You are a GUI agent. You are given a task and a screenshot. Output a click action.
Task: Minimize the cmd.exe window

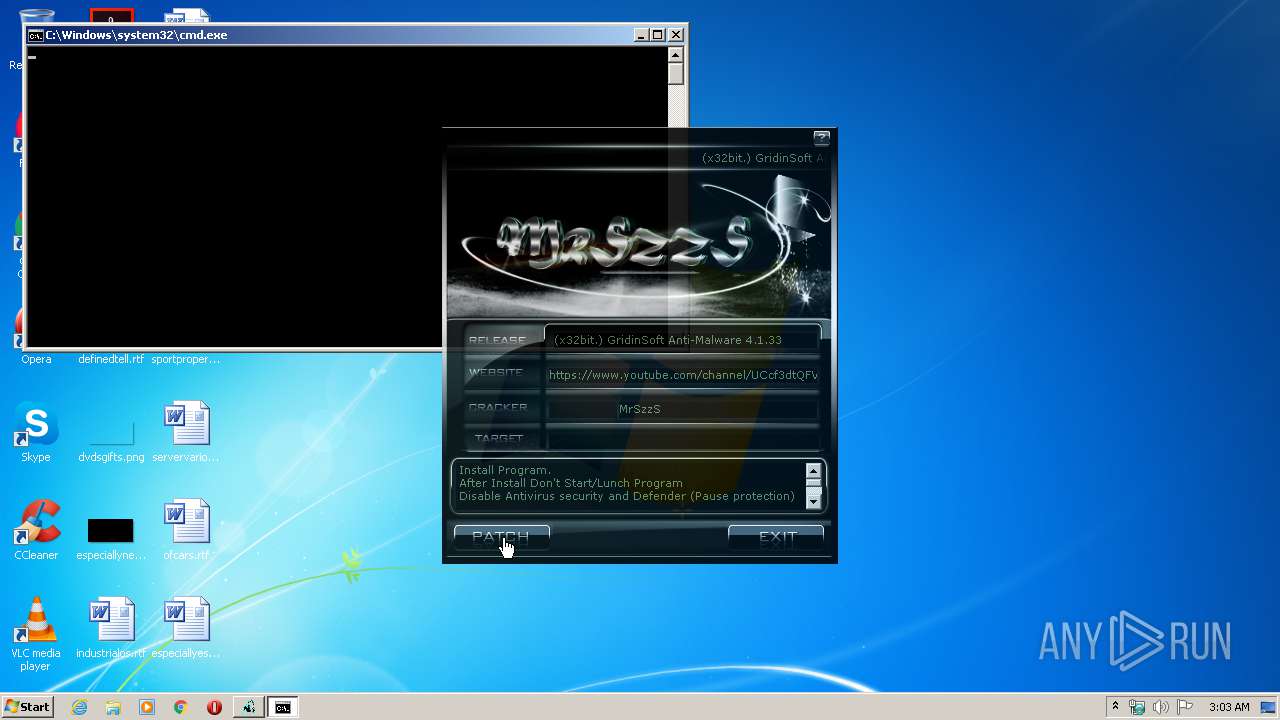point(641,35)
